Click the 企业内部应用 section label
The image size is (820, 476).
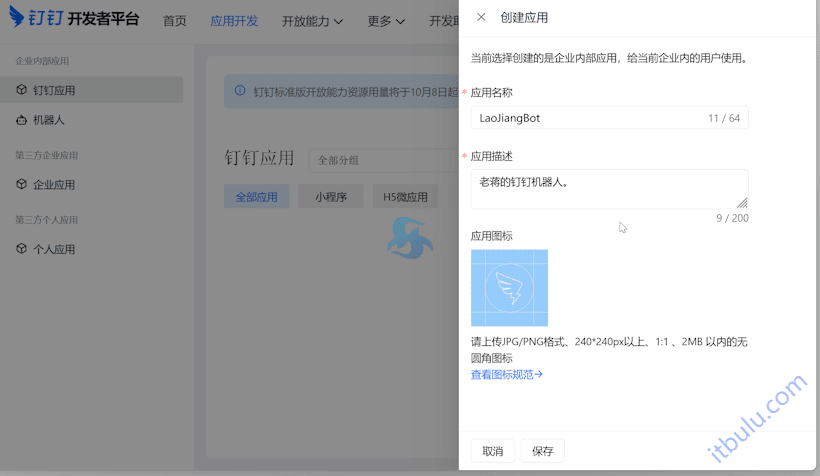[42, 61]
